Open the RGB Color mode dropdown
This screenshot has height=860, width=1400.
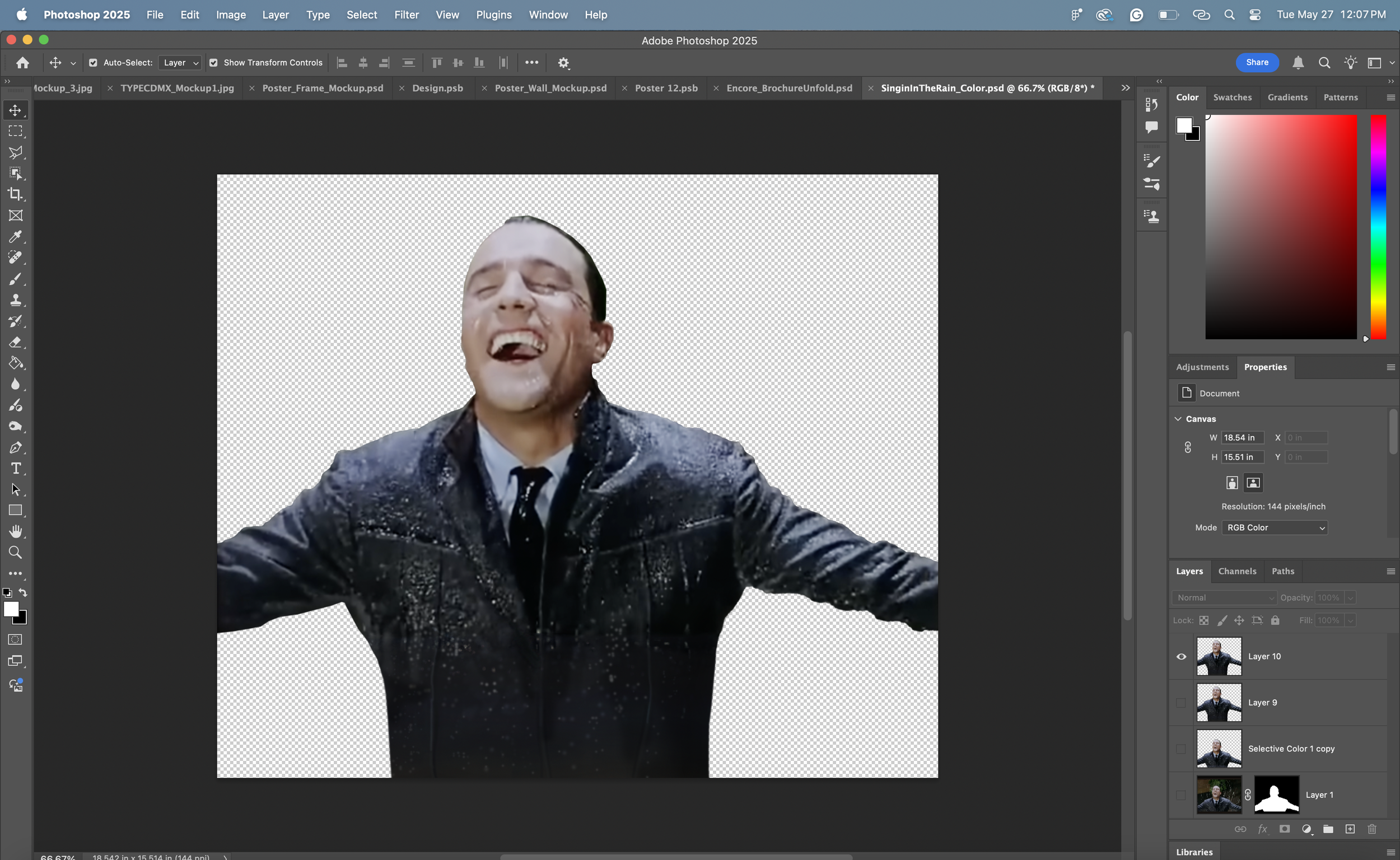point(1274,527)
